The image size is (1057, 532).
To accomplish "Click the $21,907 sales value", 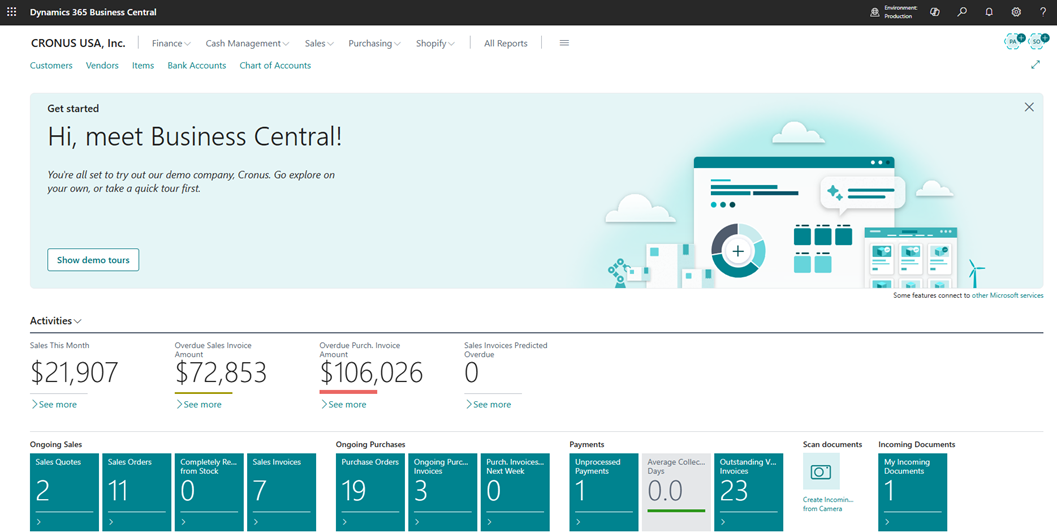I will click(74, 373).
